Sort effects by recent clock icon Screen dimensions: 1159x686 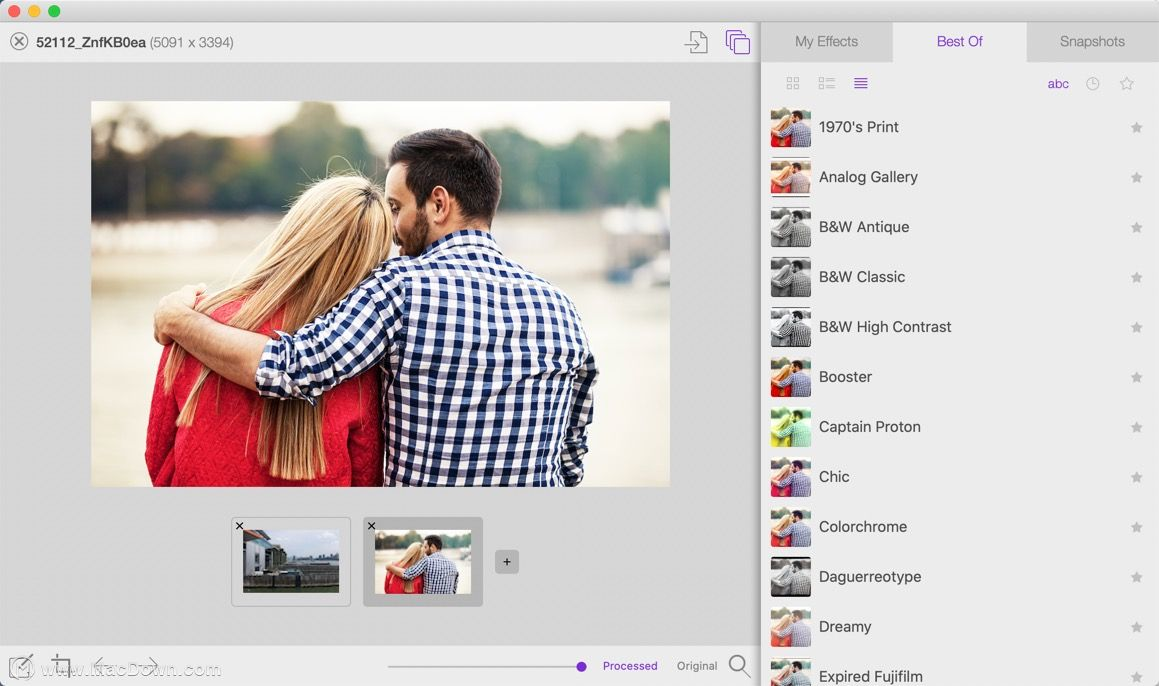1093,84
